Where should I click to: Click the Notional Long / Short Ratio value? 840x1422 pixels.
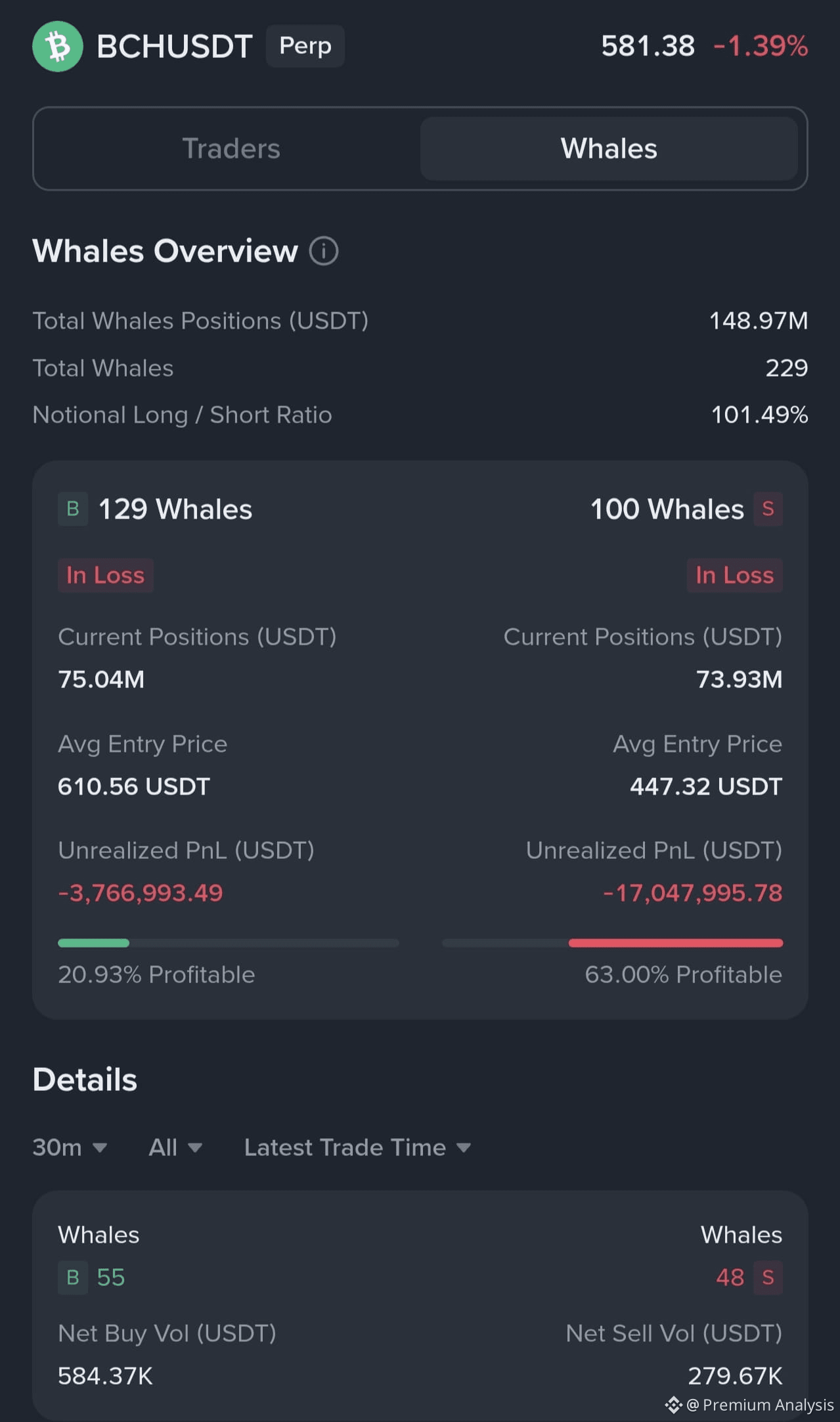759,415
